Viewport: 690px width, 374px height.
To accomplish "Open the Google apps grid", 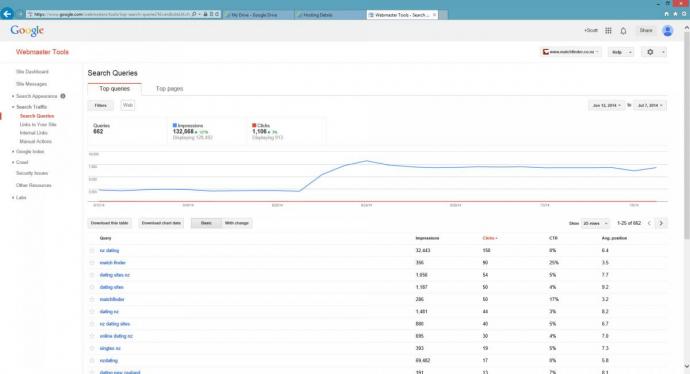I will point(608,30).
